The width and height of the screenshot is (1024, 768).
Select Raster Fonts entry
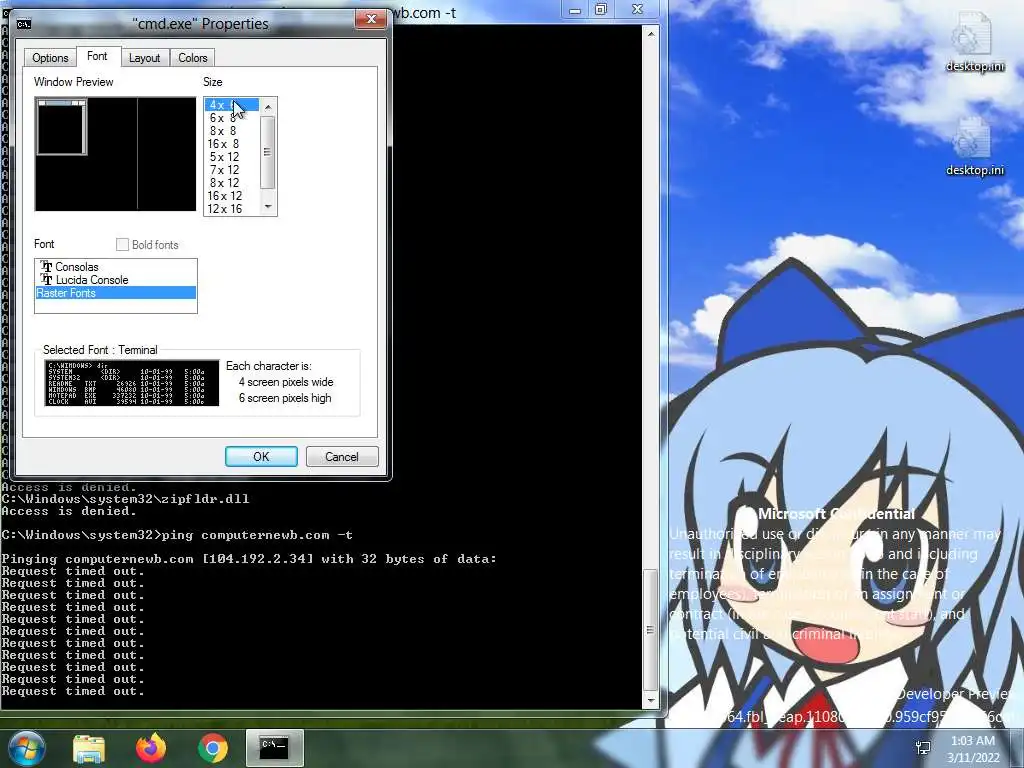(116, 293)
